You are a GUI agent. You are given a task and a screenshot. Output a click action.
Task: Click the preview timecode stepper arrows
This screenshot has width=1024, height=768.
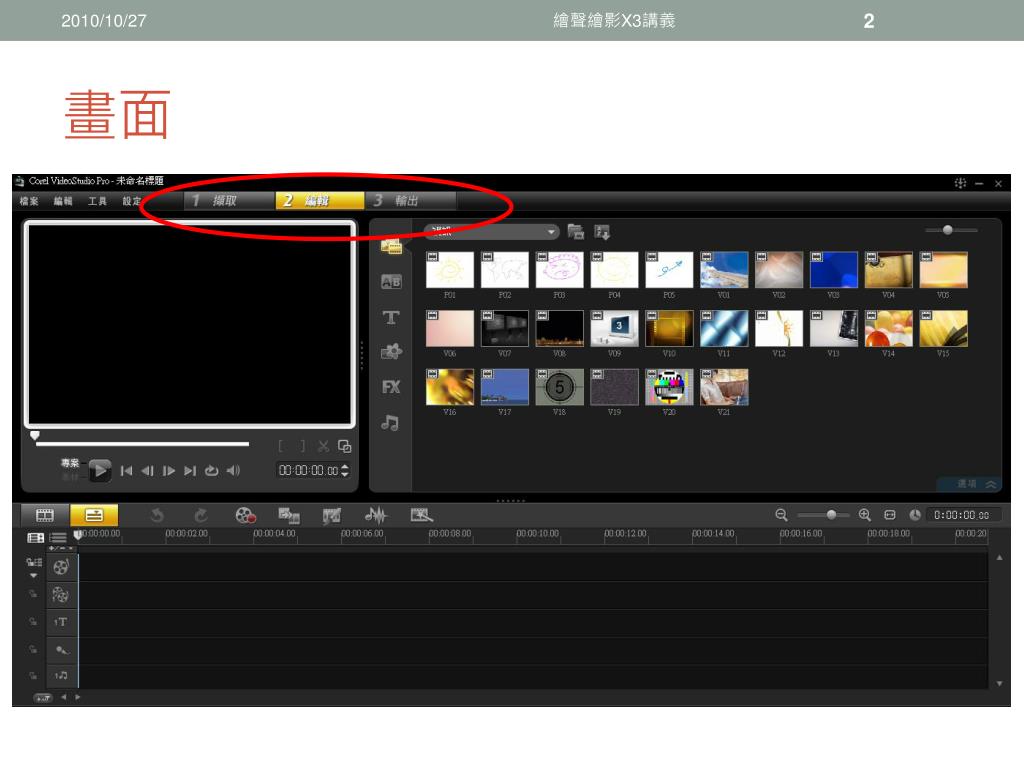click(345, 470)
